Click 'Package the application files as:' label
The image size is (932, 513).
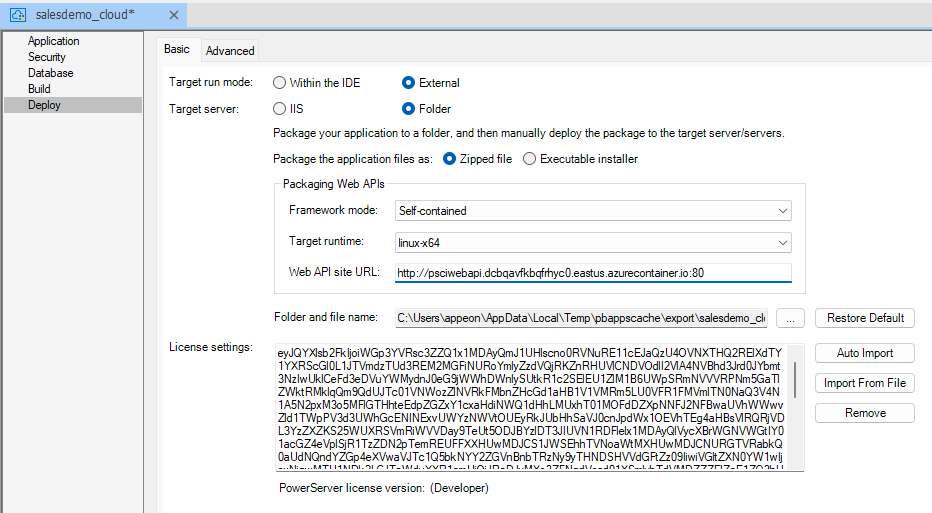[353, 159]
